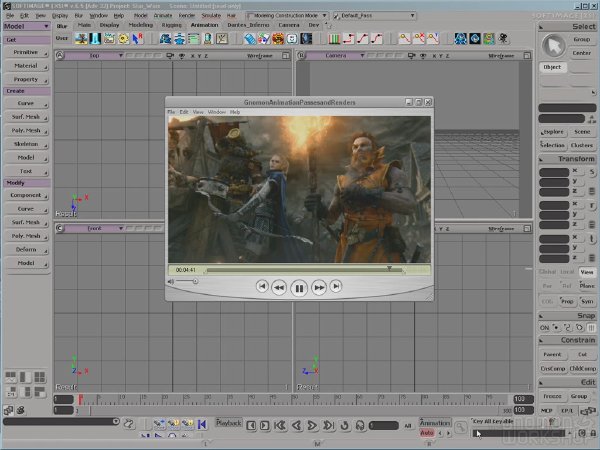Image resolution: width=600 pixels, height=450 pixels.
Task: Open the Simulate menu in the XSI menu bar
Action: (211, 16)
